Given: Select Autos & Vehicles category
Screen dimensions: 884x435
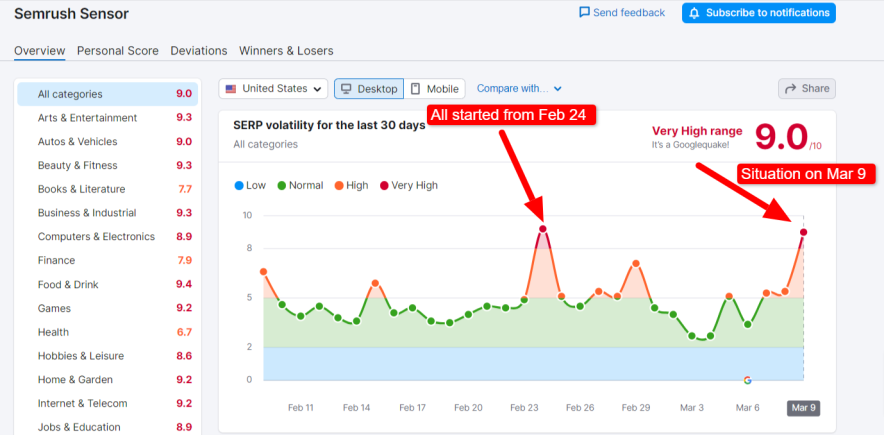Looking at the screenshot, I should [108, 141].
